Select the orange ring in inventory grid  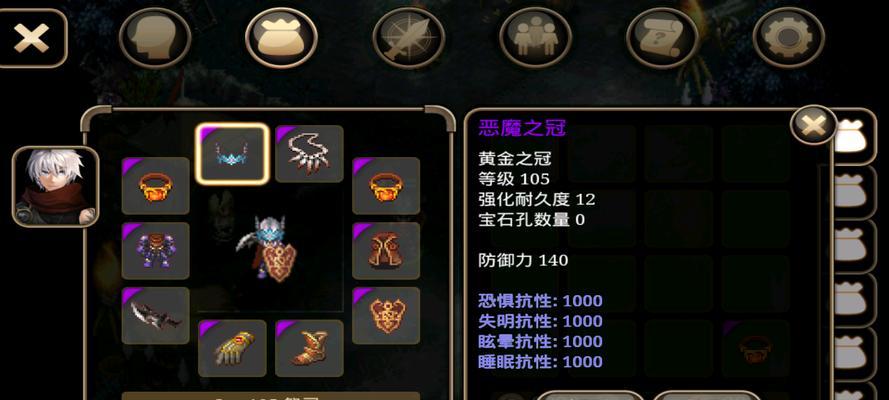[x=756, y=348]
